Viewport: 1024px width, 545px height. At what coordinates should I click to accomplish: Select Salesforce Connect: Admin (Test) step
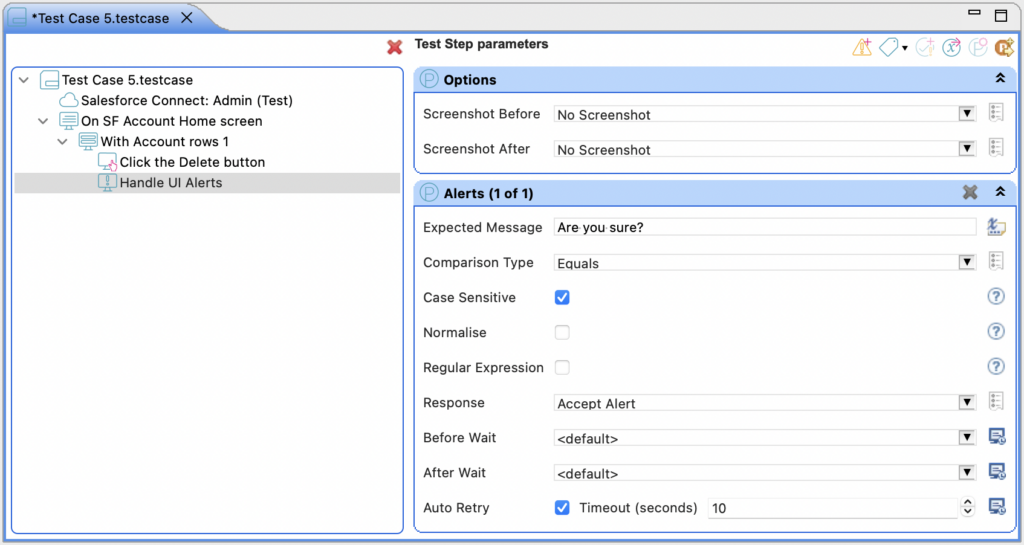(187, 101)
